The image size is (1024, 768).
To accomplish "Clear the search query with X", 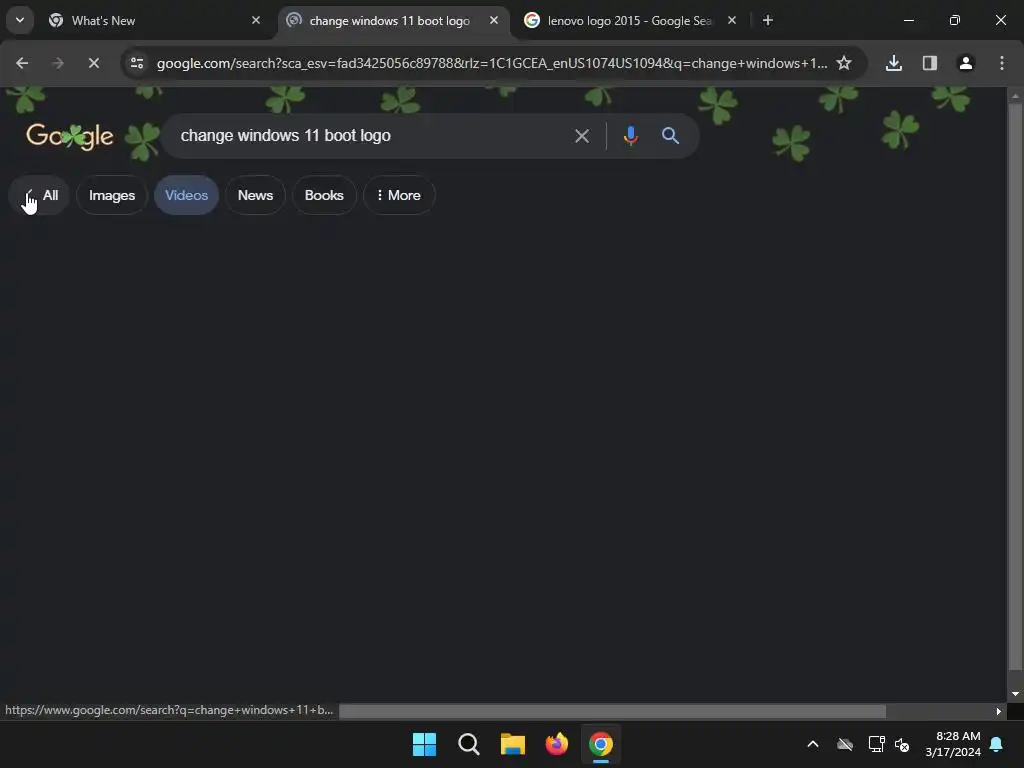I will 581,136.
